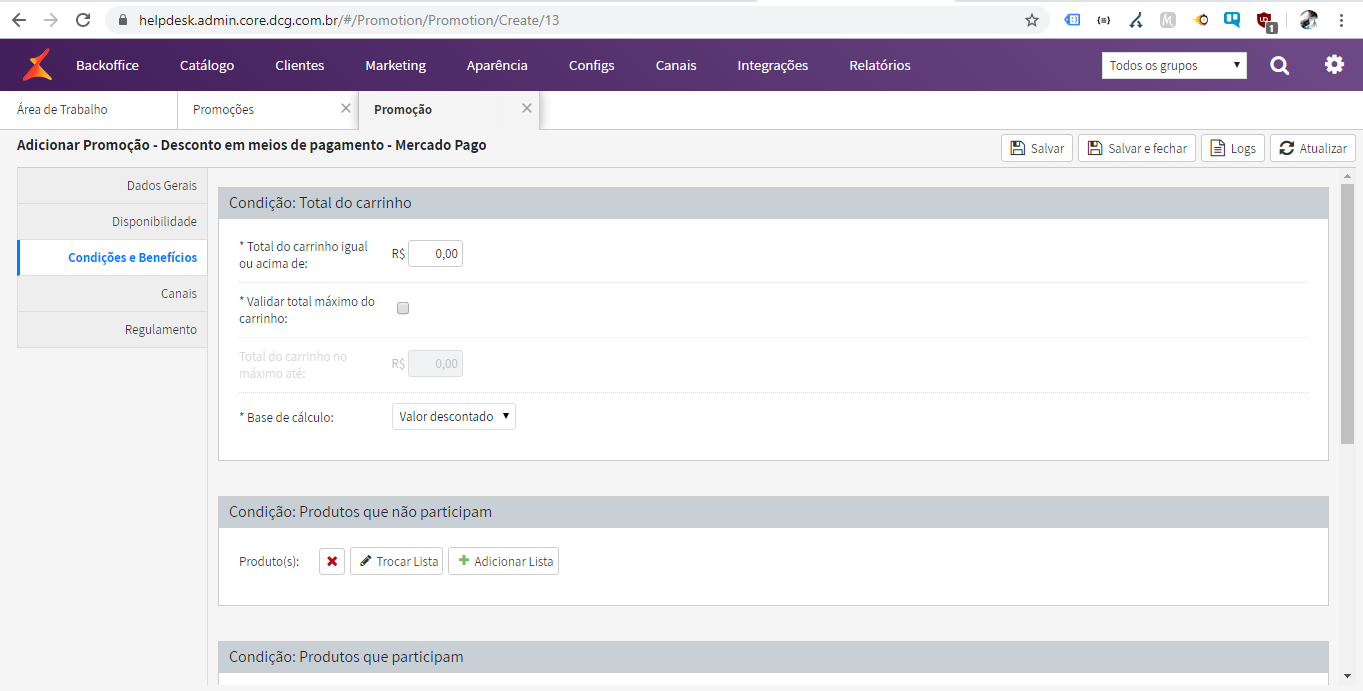
Task: Open the curly braces extension icon
Action: click(1104, 20)
